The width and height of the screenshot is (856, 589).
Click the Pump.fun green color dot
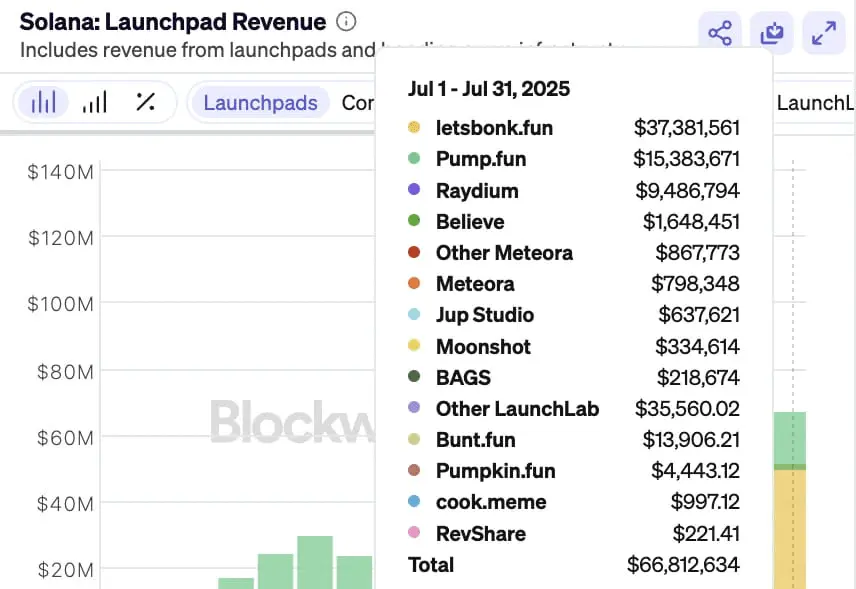point(414,158)
